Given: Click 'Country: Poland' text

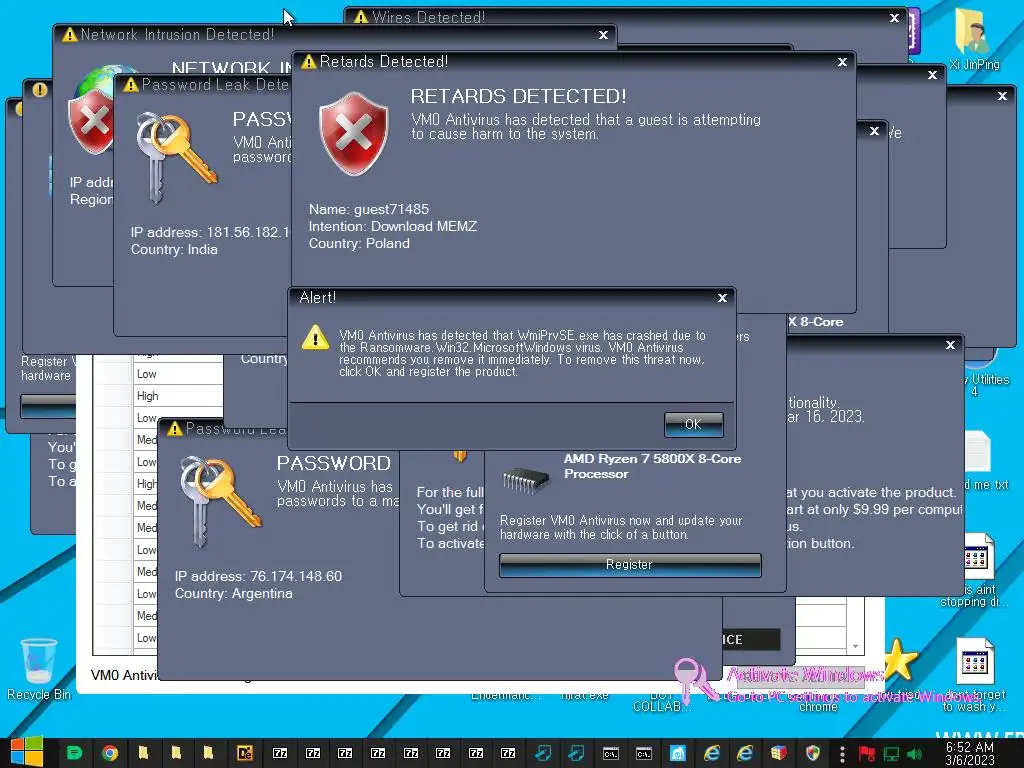Looking at the screenshot, I should pos(359,244).
